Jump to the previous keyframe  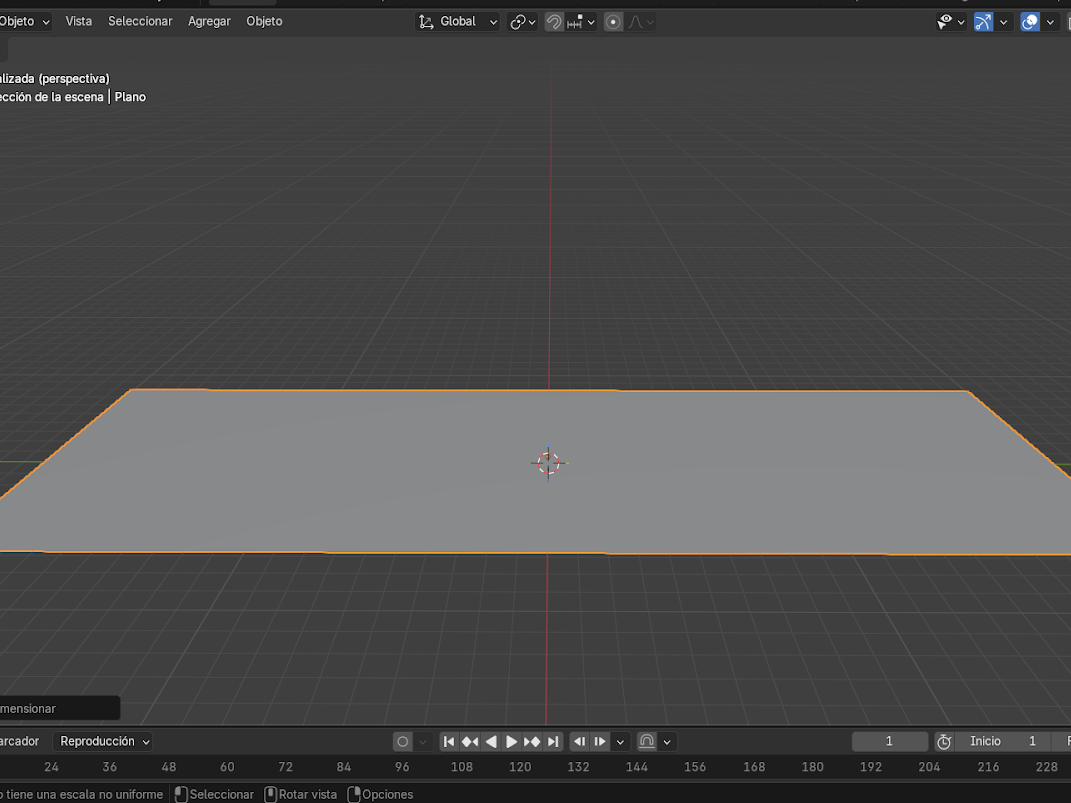(x=470, y=741)
